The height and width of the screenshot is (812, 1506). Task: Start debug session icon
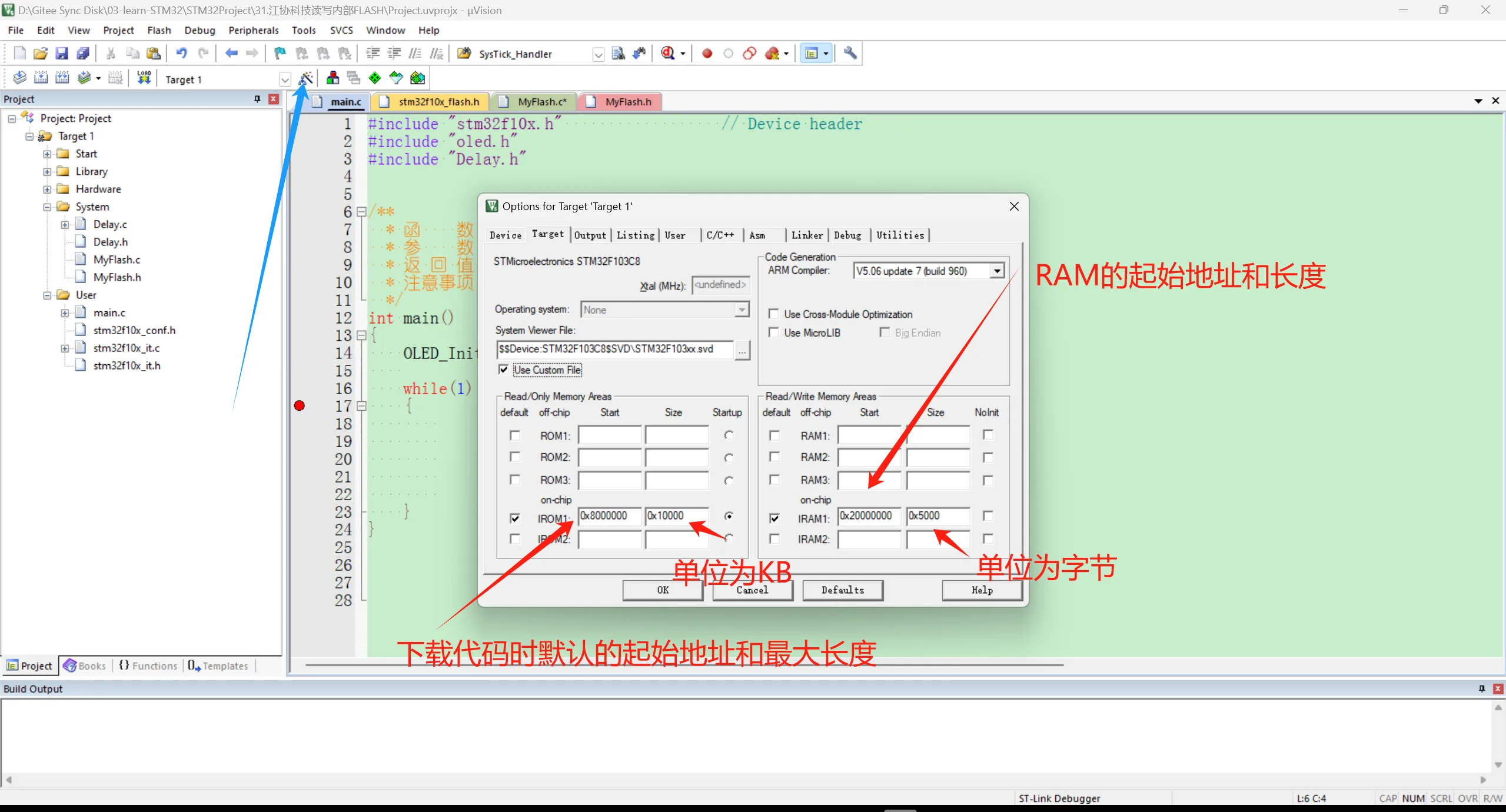(x=668, y=54)
